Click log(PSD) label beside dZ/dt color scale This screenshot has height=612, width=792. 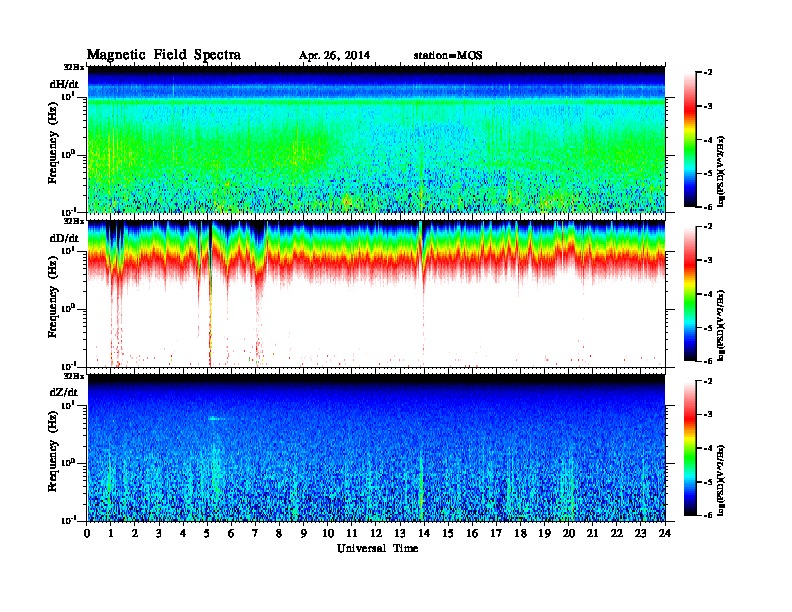tap(721, 480)
